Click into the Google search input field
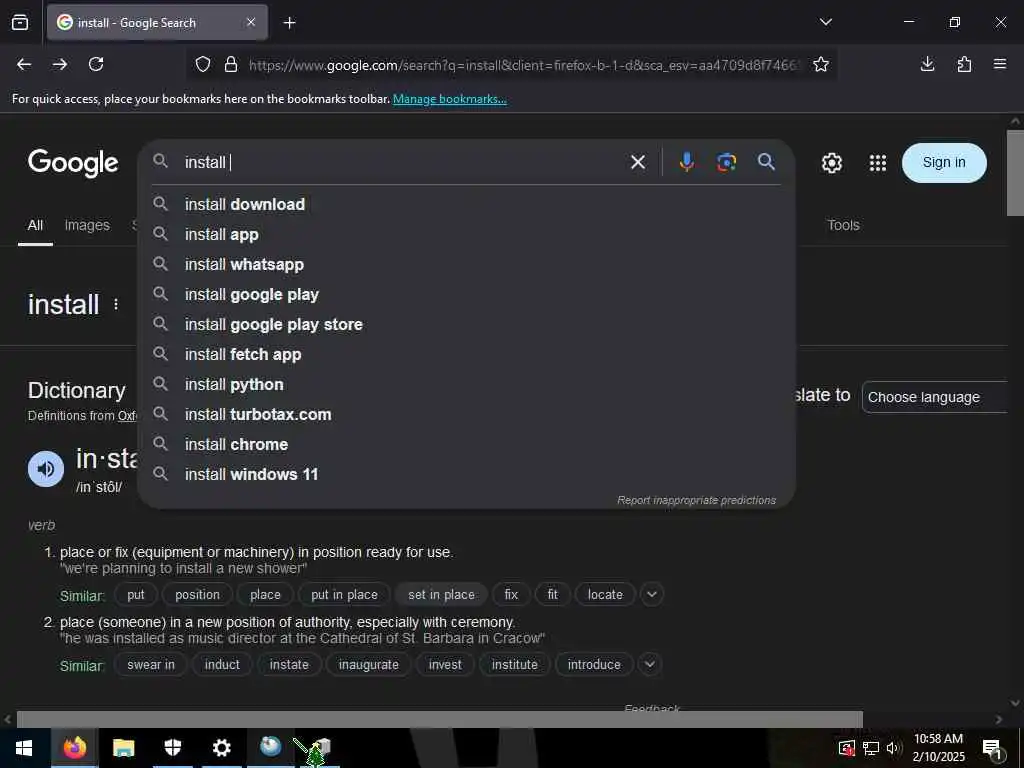 tap(402, 162)
